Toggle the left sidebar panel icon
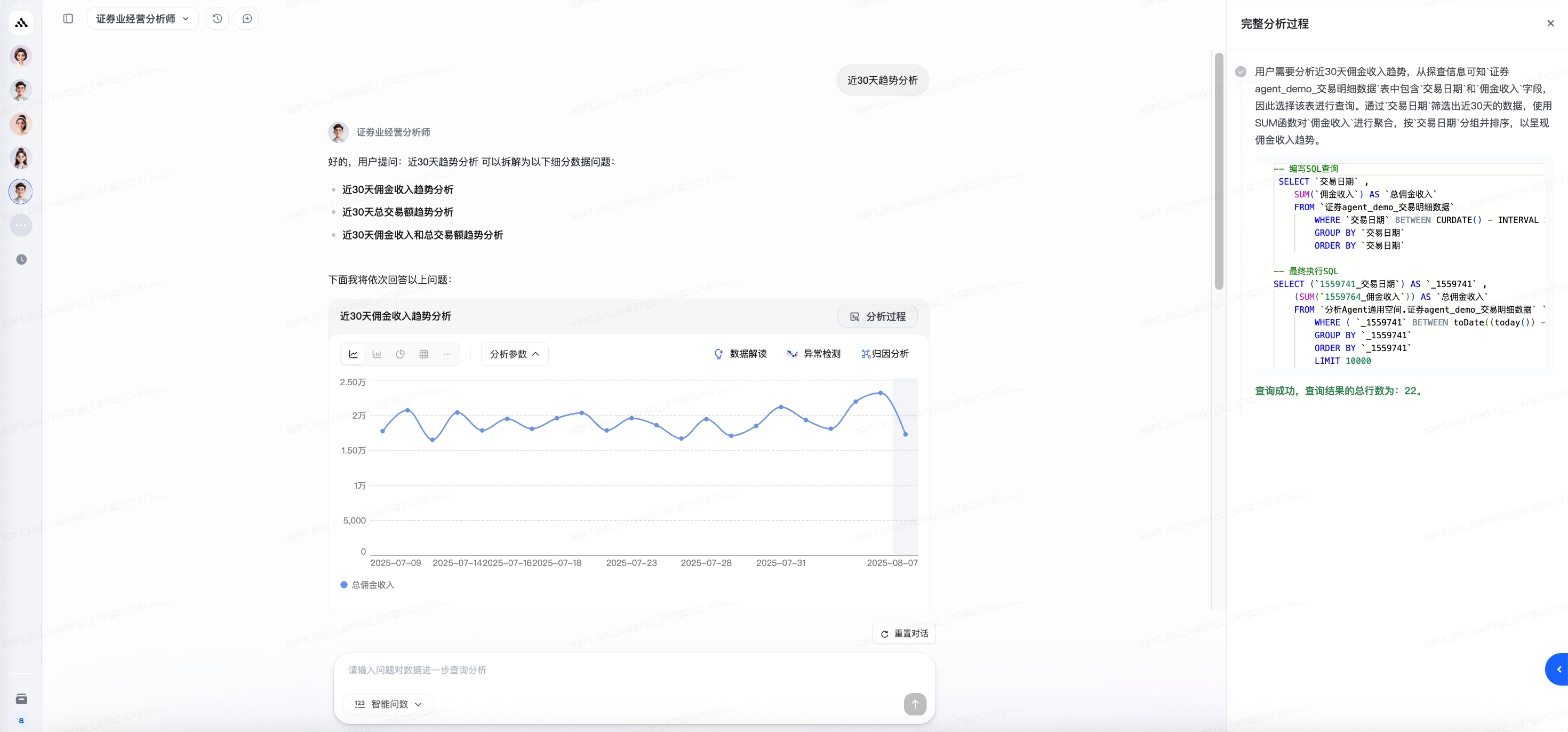1568x732 pixels. (68, 19)
